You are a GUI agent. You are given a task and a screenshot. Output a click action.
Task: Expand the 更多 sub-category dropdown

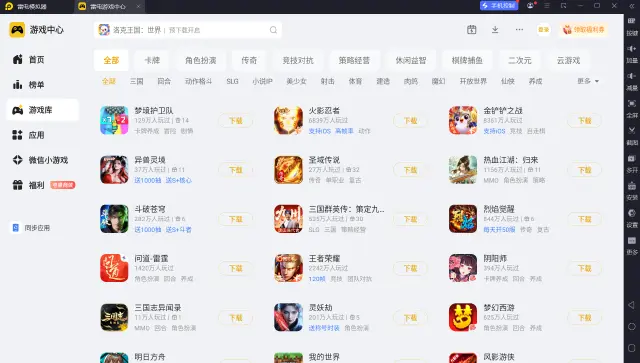pyautogui.click(x=588, y=81)
